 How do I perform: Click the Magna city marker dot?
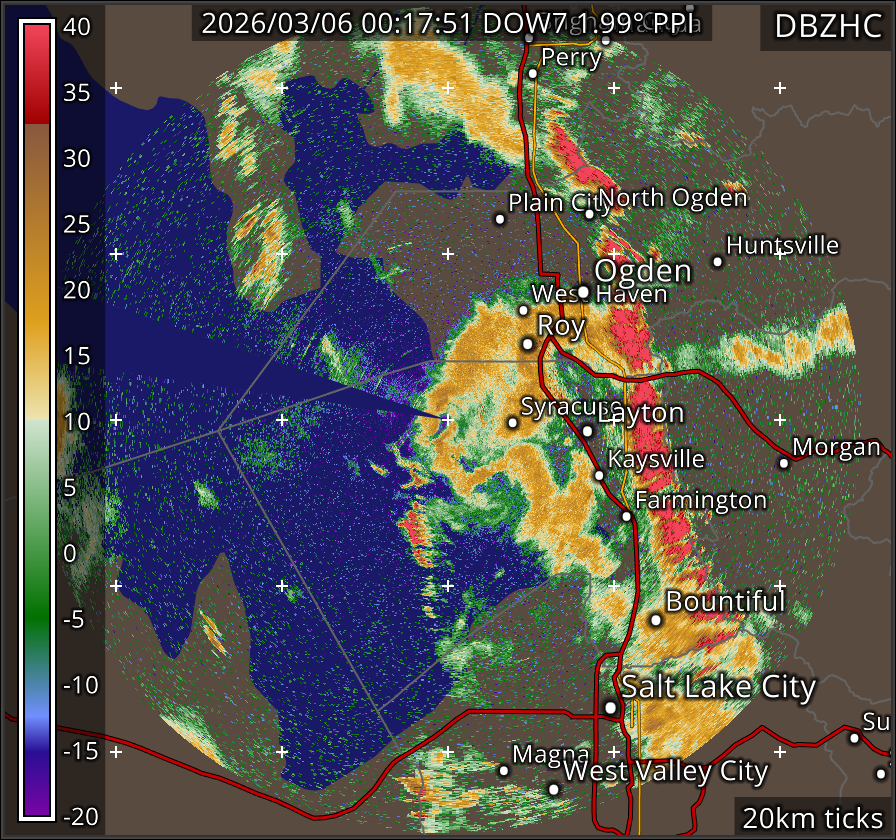504,770
